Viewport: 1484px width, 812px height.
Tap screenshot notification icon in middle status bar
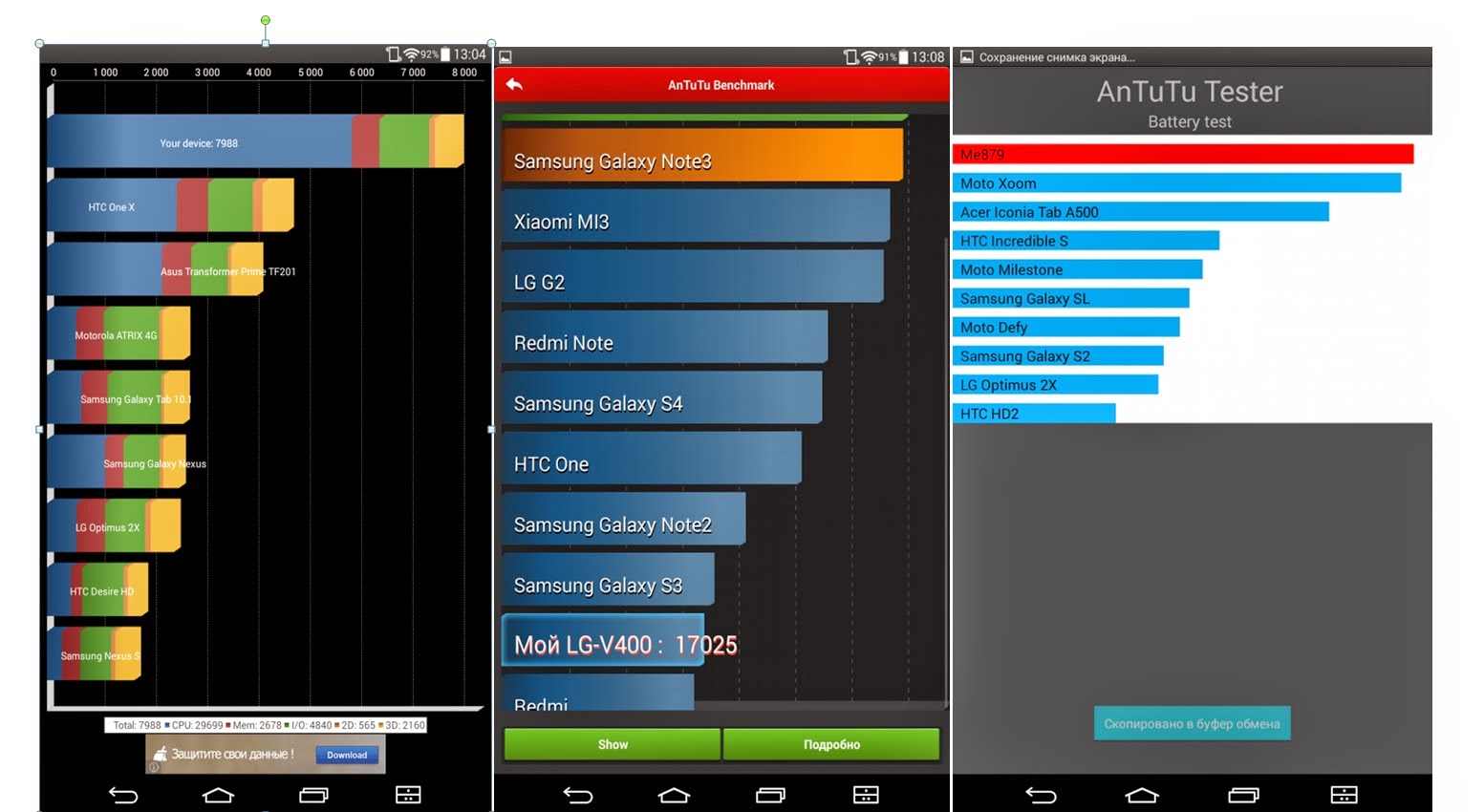505,57
